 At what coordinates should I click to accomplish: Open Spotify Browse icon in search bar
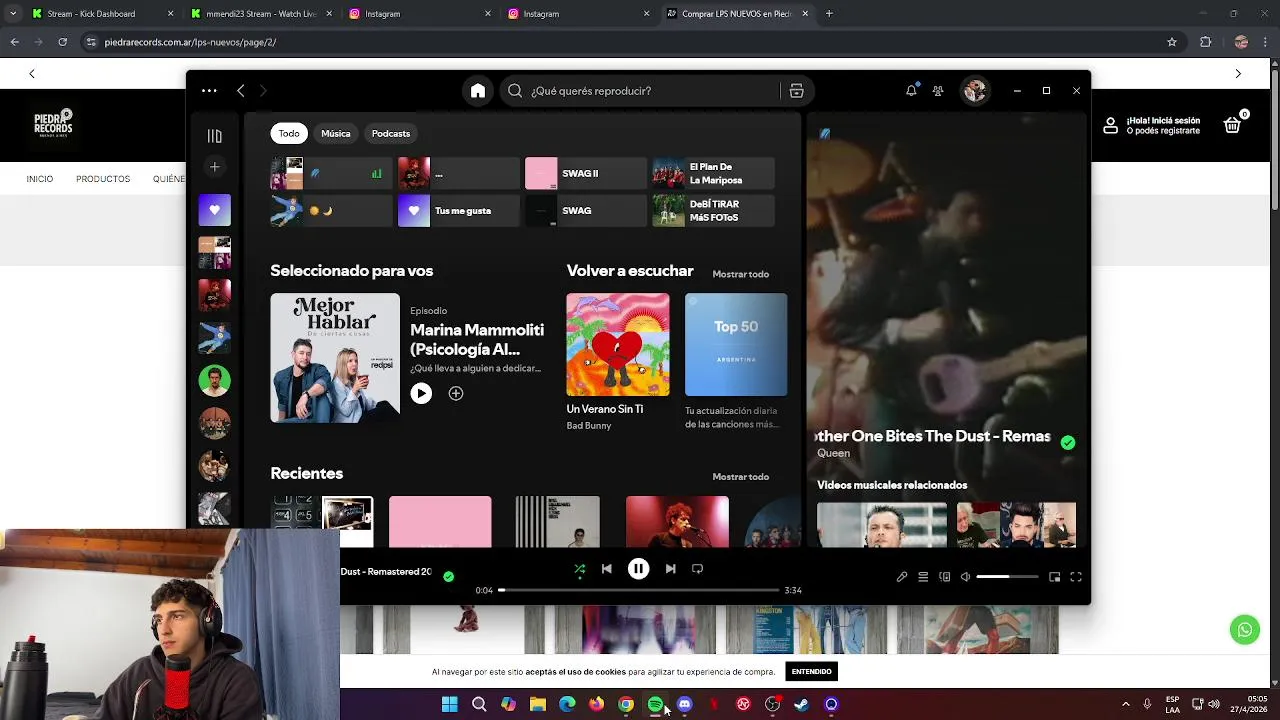click(x=796, y=91)
